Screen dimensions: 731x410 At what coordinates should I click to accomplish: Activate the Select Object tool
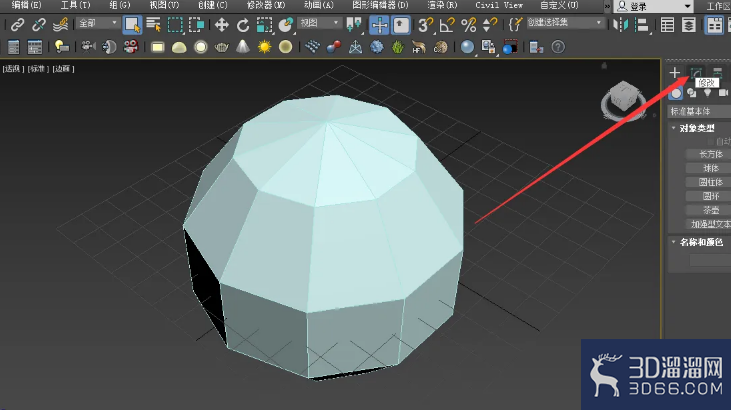tap(132, 25)
